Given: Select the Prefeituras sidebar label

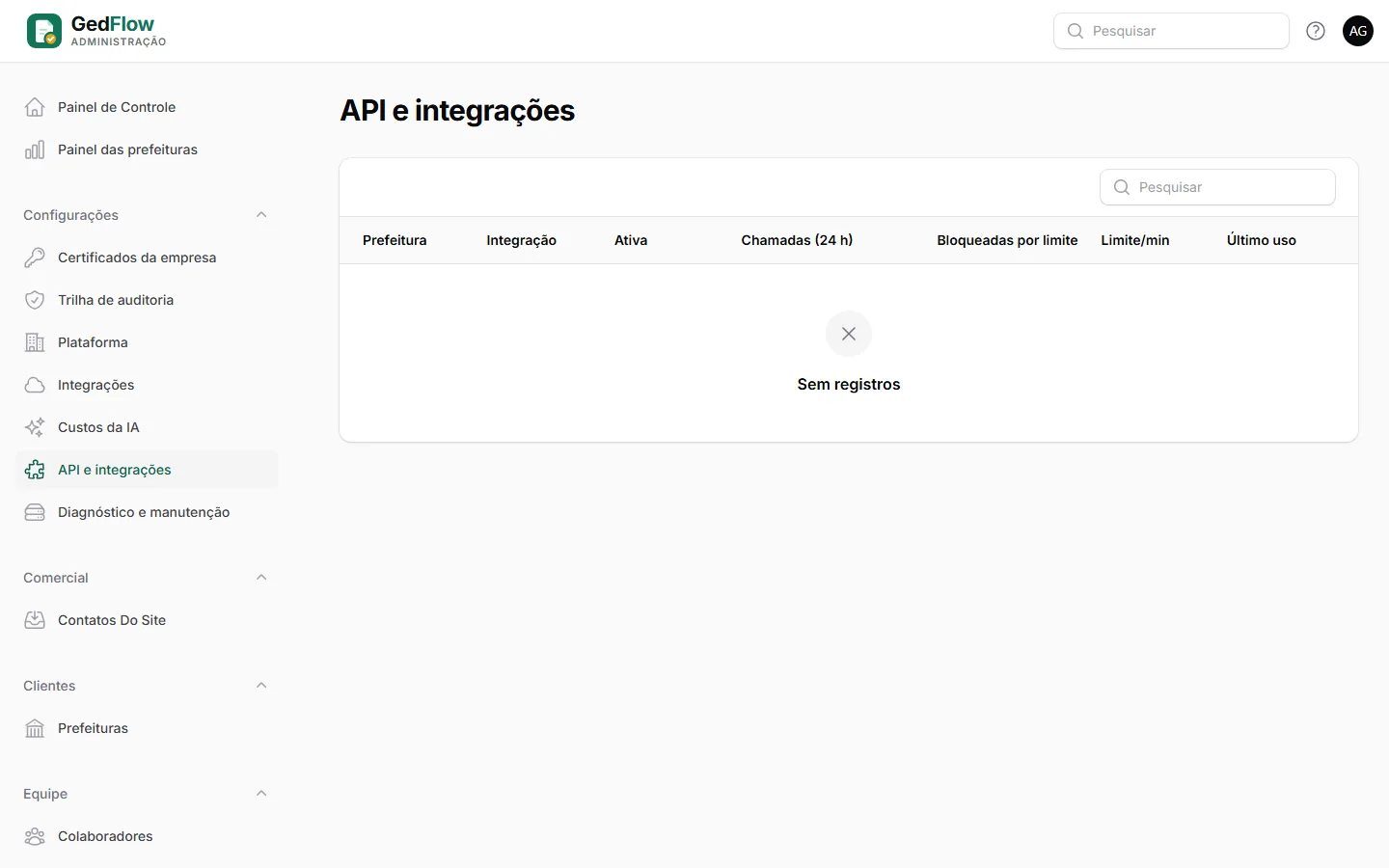Looking at the screenshot, I should point(93,728).
